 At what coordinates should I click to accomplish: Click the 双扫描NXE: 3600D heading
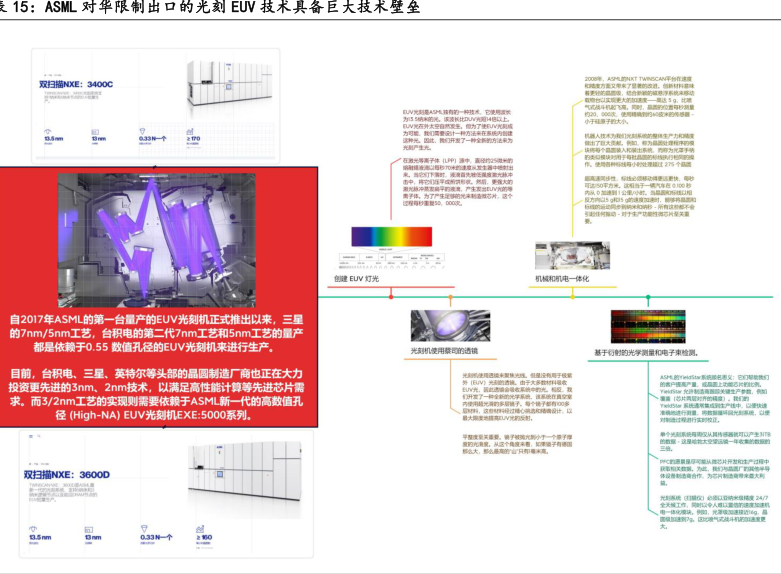click(67, 475)
